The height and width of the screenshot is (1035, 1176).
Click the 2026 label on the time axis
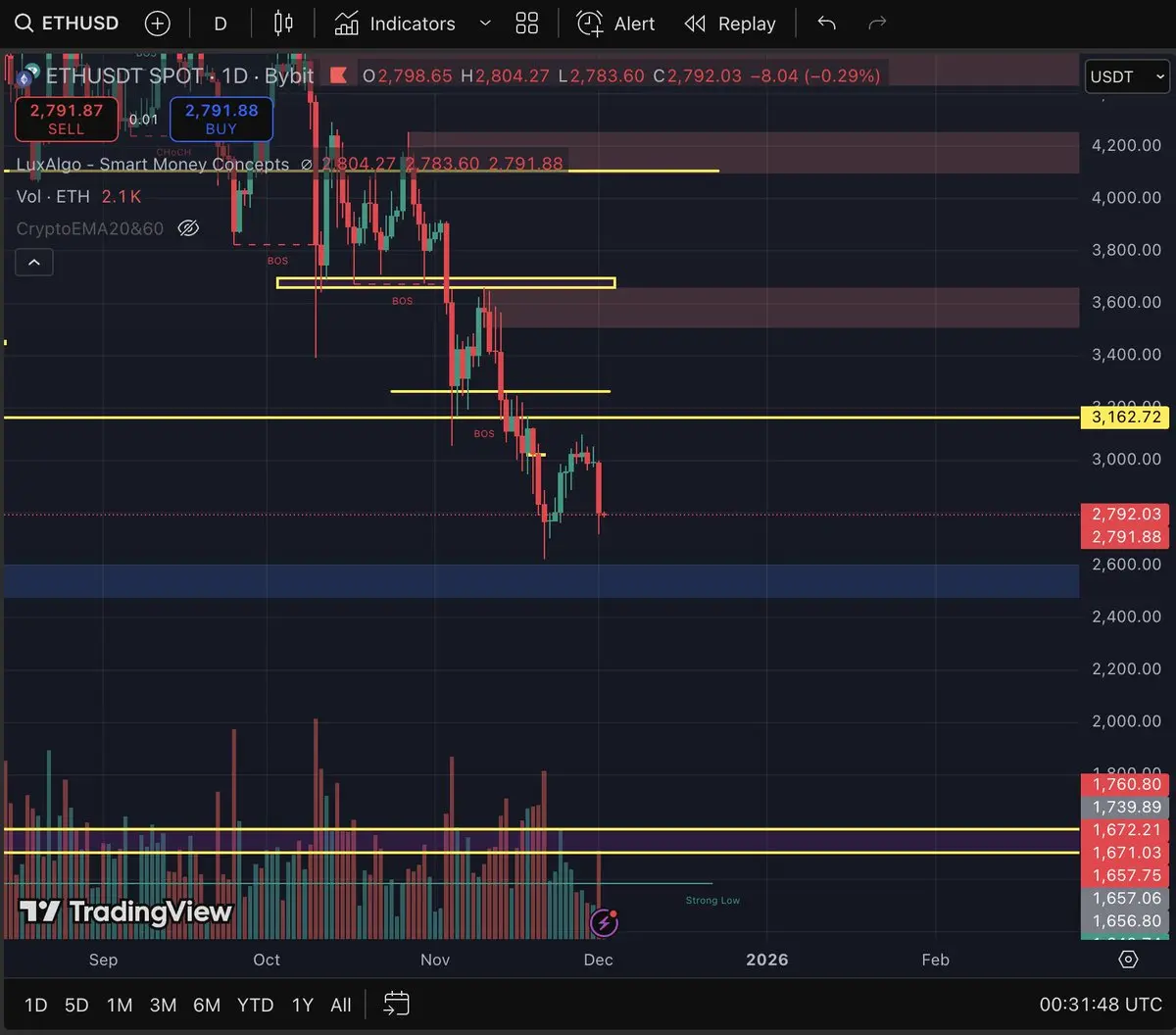pos(767,960)
